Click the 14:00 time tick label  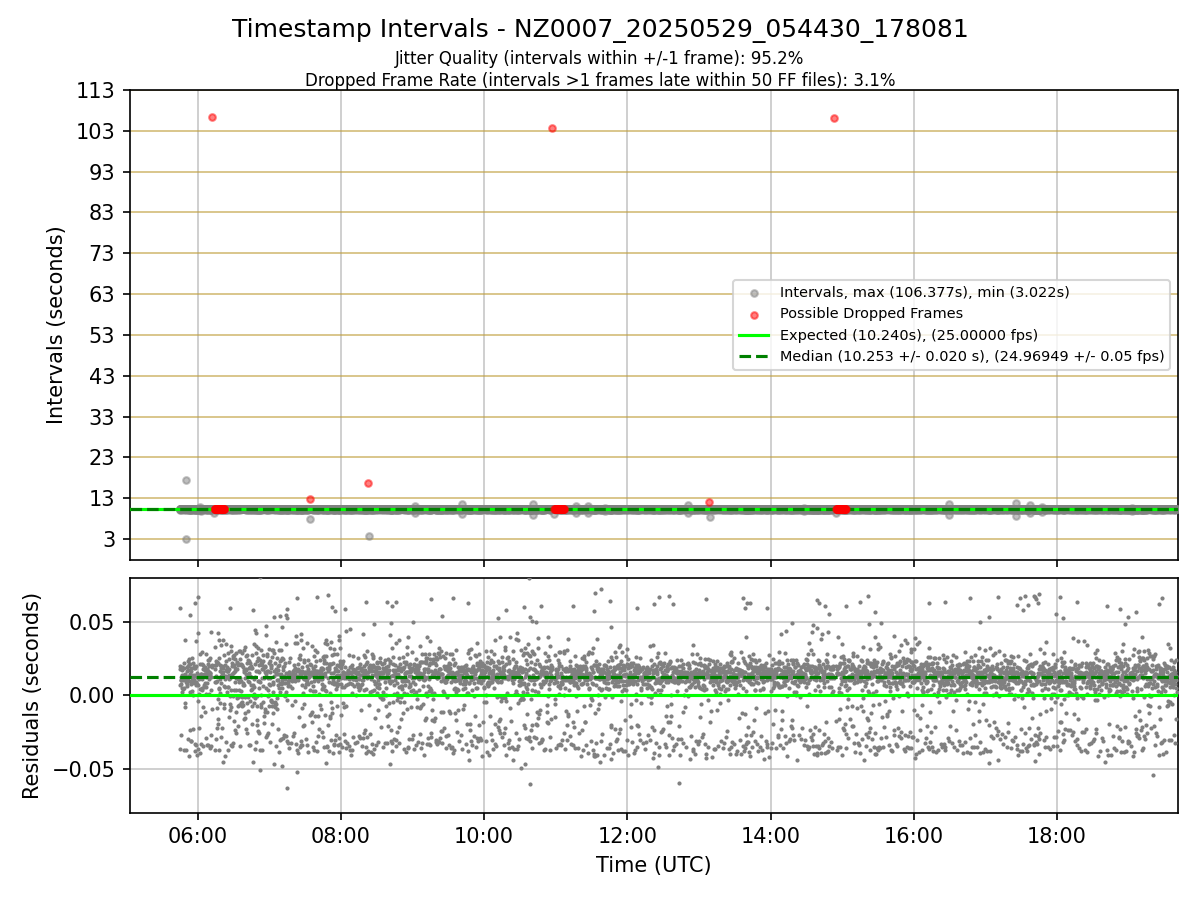[771, 835]
